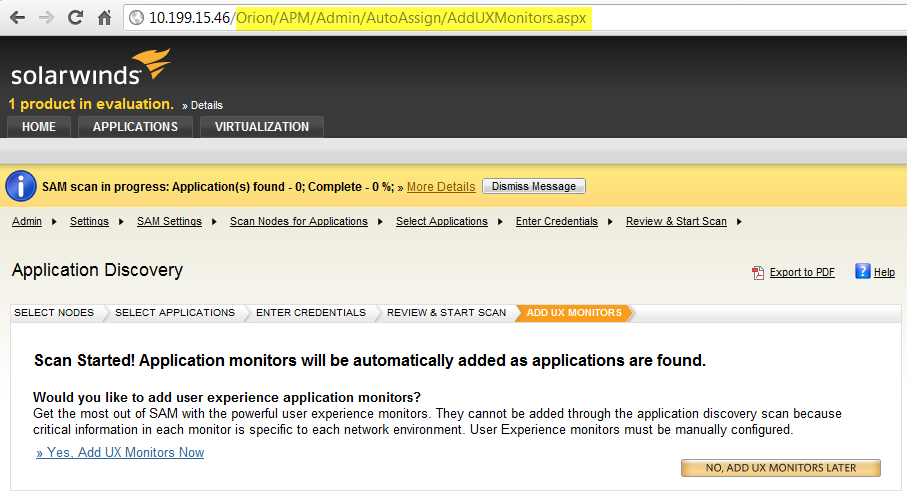Expand arrow after Settings breadcrumb
Viewport: 907px width, 493px height.
point(121,222)
